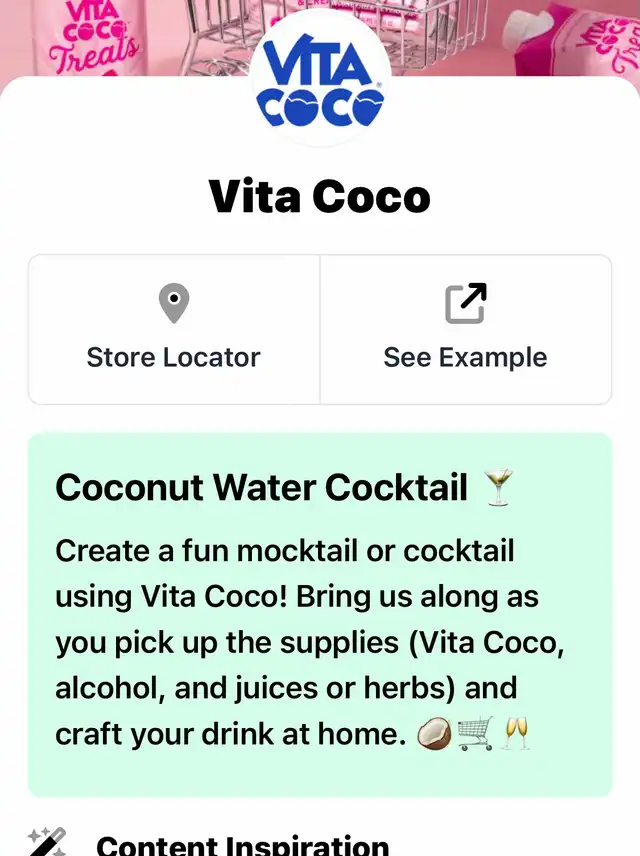
Task: Click the Coconut Water Cocktail heading
Action: (262, 487)
